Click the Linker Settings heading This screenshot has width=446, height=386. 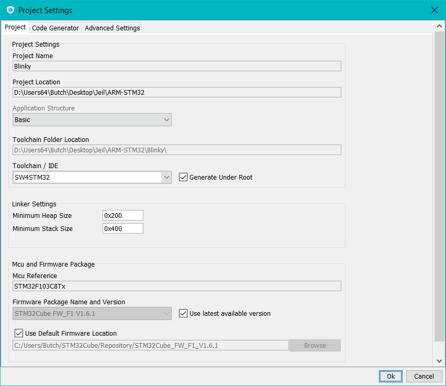point(34,204)
